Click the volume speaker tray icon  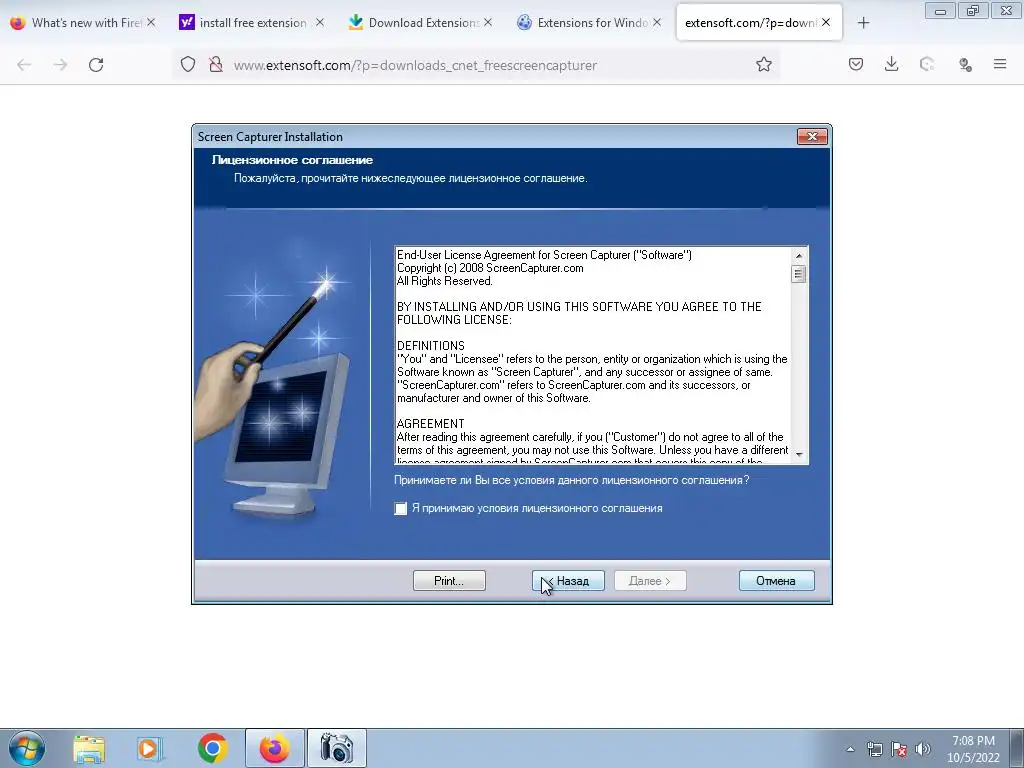pyautogui.click(x=923, y=749)
